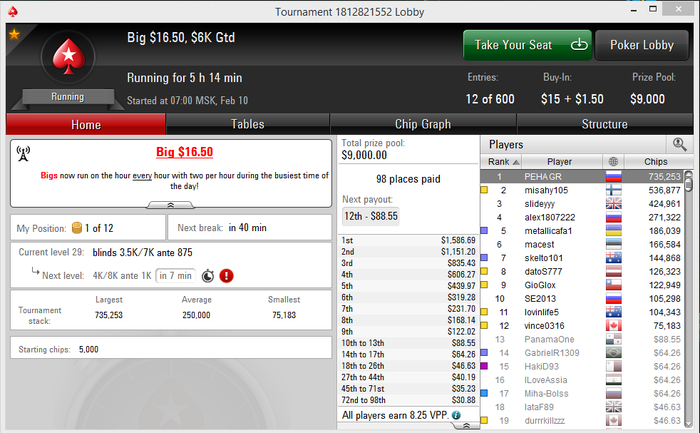Click the players list scrollbar

(x=689, y=299)
